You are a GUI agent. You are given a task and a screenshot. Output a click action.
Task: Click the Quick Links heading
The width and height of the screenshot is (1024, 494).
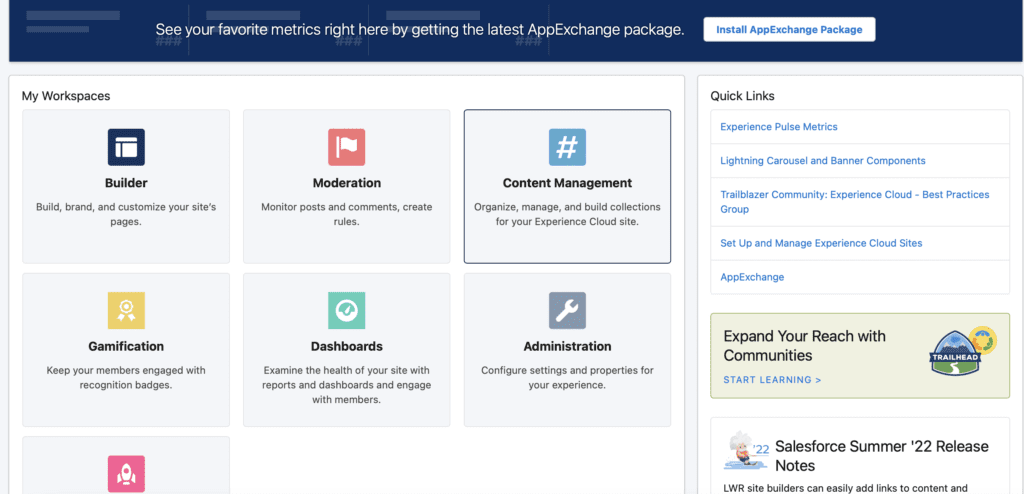(743, 96)
